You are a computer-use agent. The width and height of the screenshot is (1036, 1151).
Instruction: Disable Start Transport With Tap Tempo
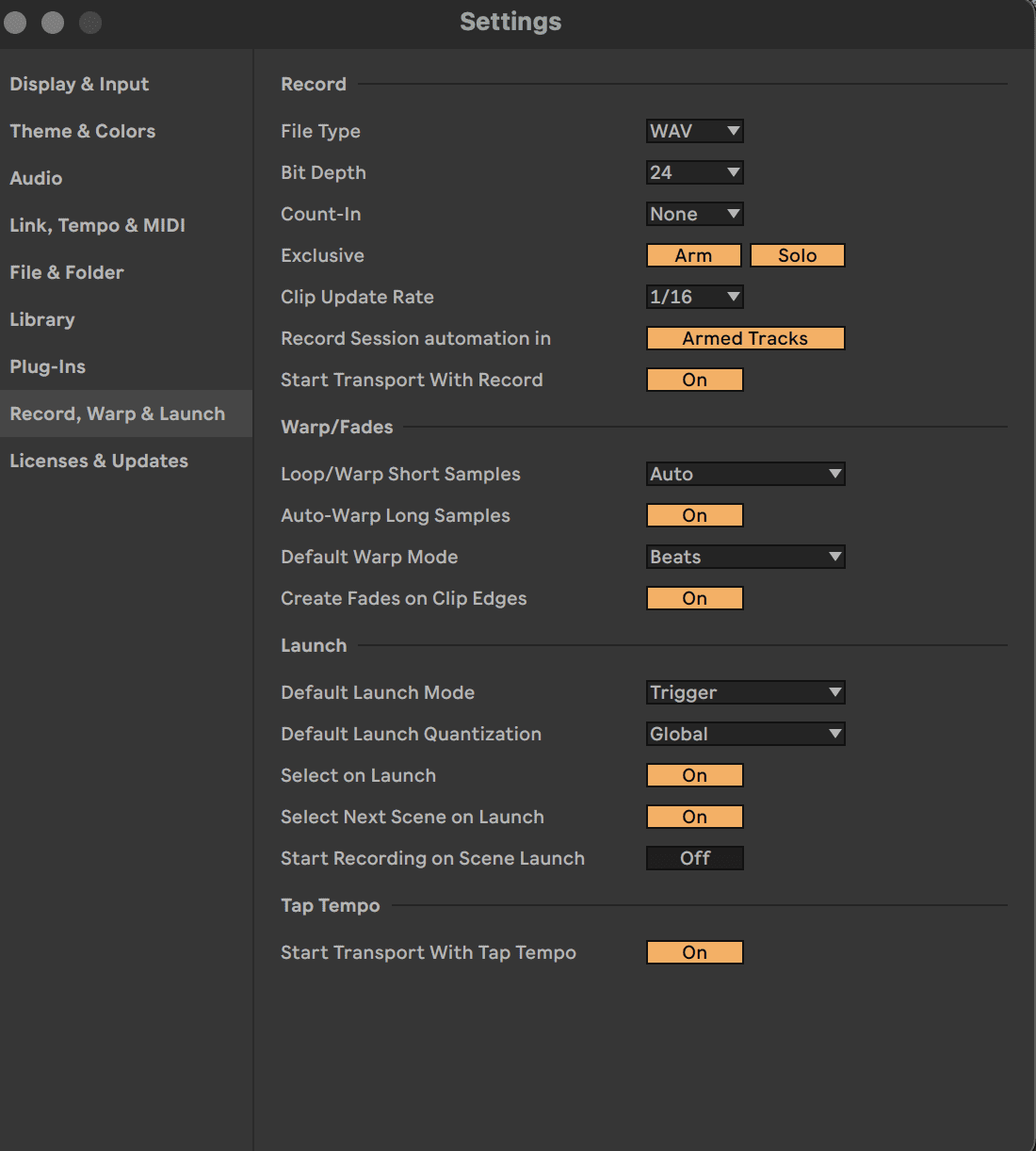(694, 952)
